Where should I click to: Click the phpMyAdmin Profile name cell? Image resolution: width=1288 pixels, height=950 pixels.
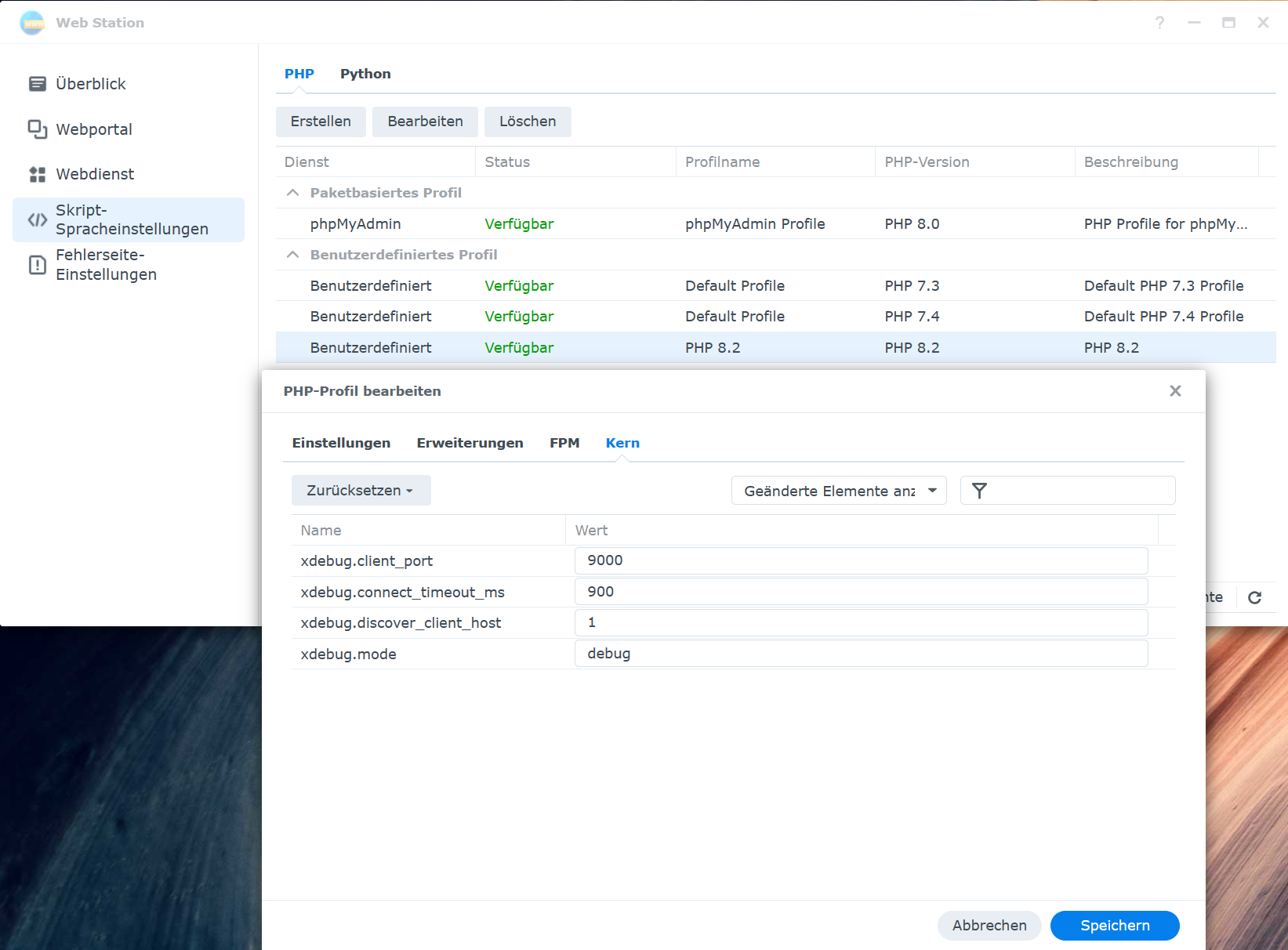pos(755,224)
